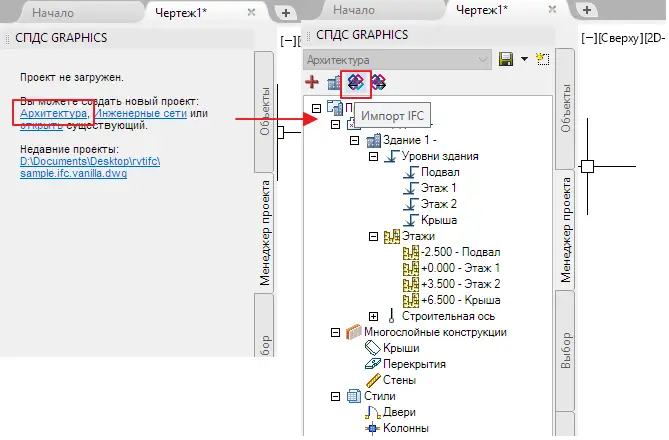Click the Уровни здания level icon
The width and height of the screenshot is (669, 440).
coord(392,156)
